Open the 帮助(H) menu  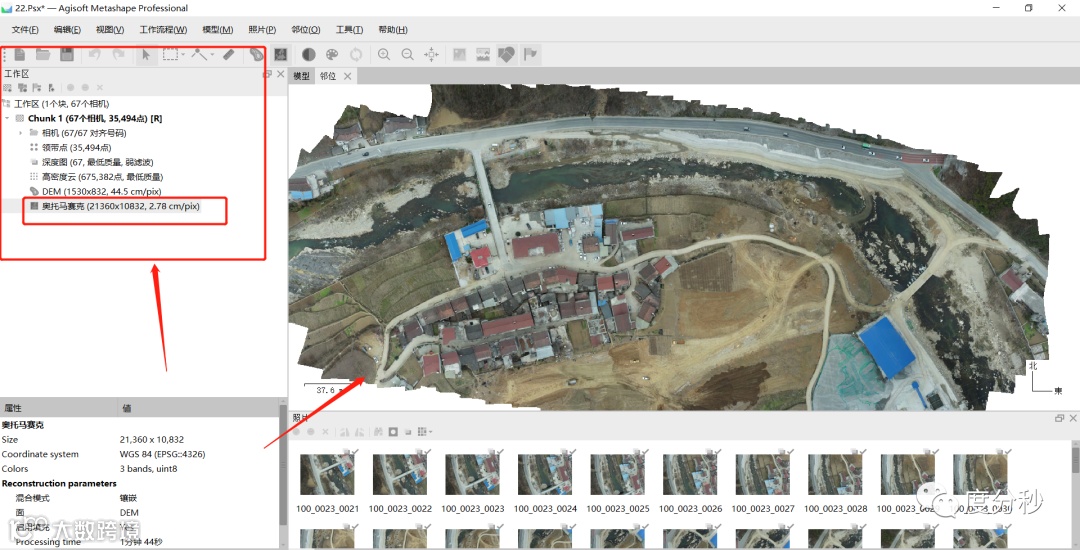[x=393, y=30]
